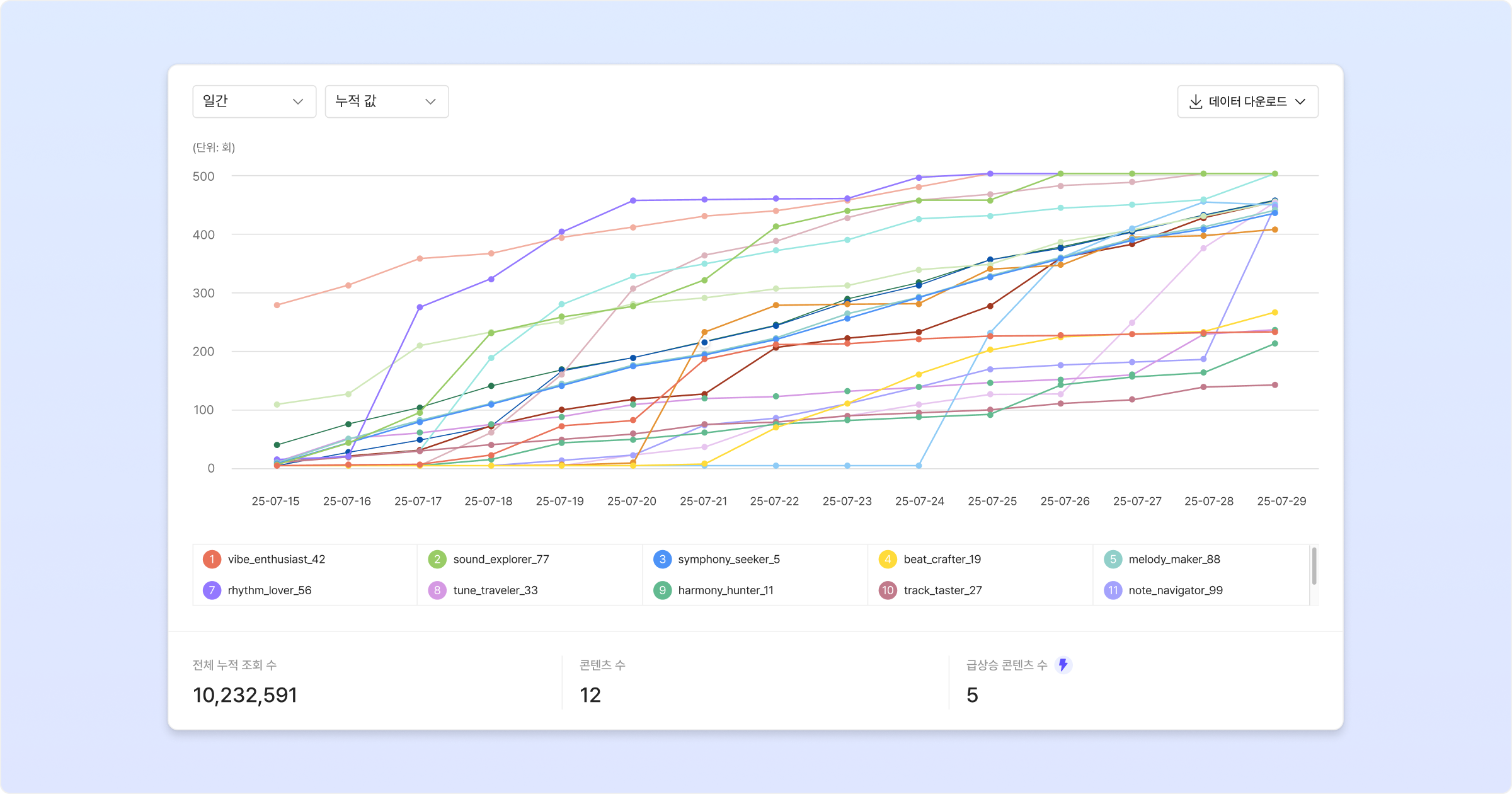Click legend badge 3 for symphony_seeker_5
Image resolution: width=1512 pixels, height=794 pixels.
coord(662,559)
